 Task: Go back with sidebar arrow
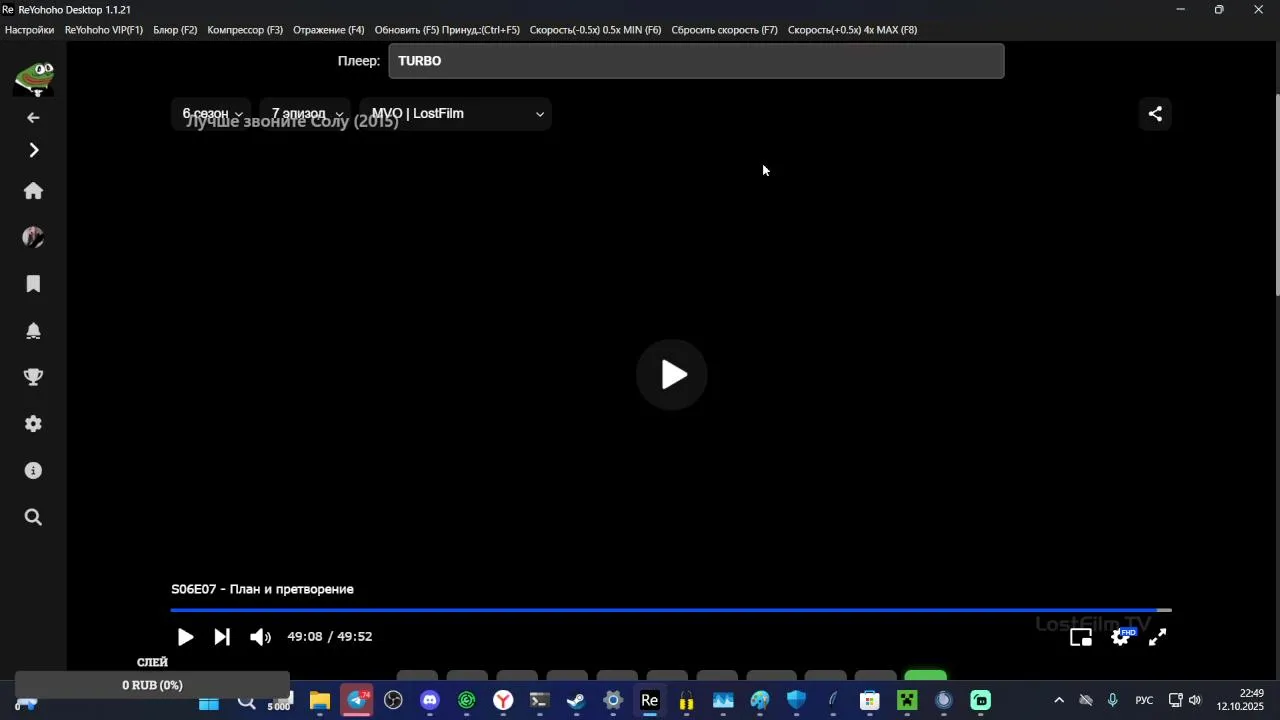coord(33,118)
